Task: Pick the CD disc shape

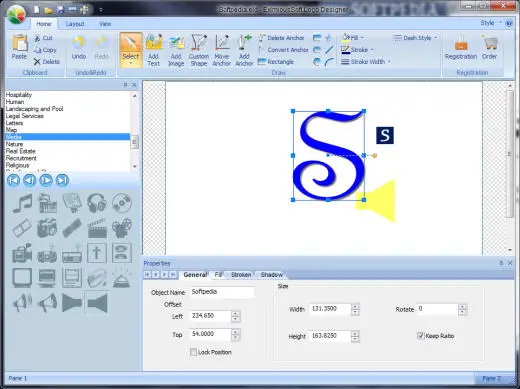Action: (x=122, y=203)
